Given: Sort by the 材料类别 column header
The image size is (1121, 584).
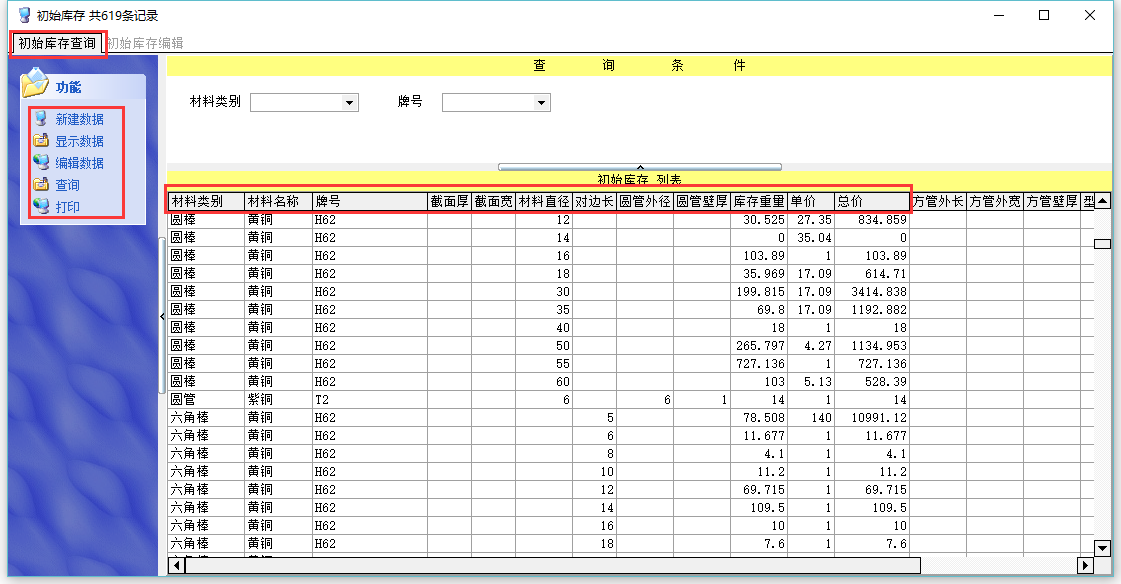Looking at the screenshot, I should tap(207, 202).
